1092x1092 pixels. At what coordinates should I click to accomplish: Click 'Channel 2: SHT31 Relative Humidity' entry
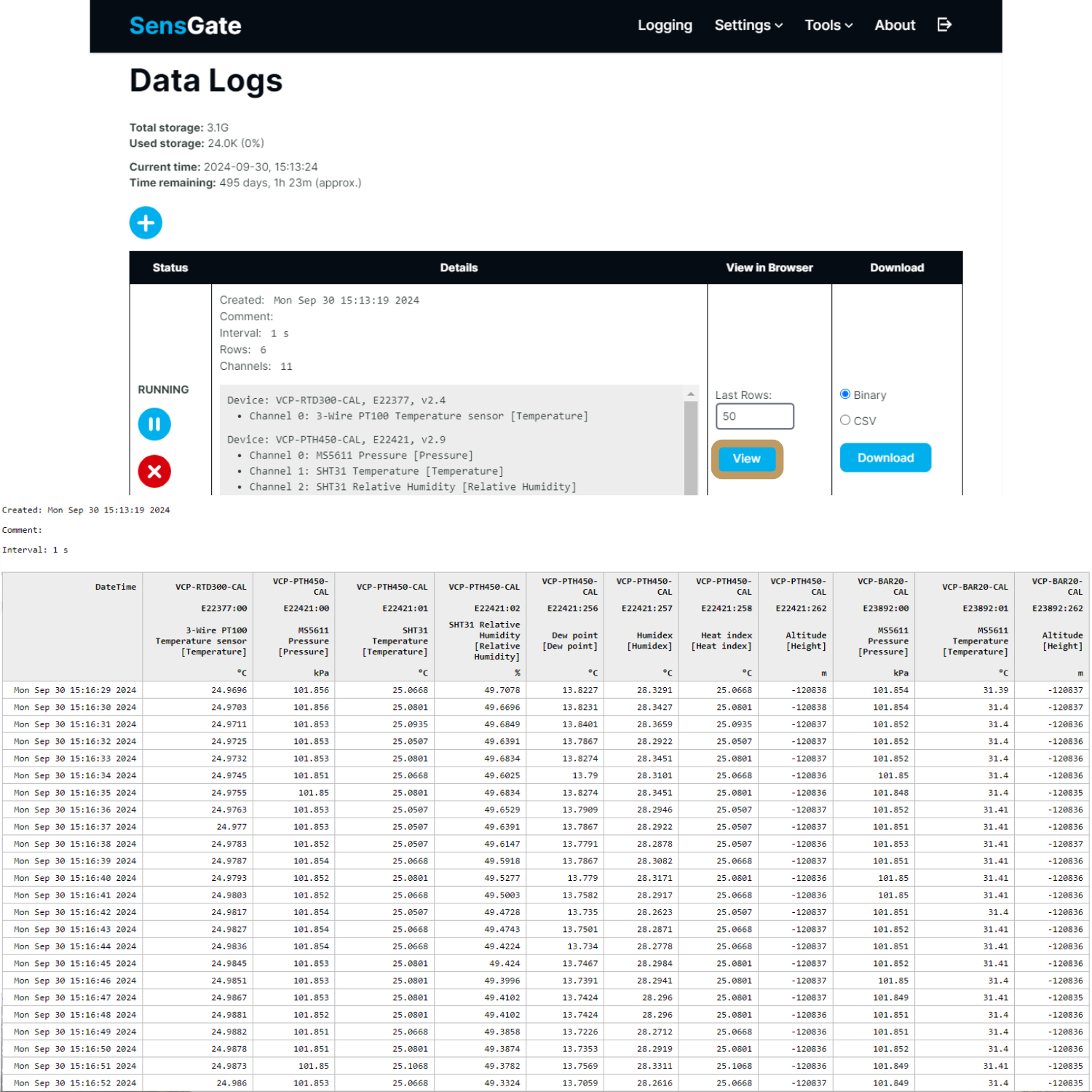click(x=413, y=487)
